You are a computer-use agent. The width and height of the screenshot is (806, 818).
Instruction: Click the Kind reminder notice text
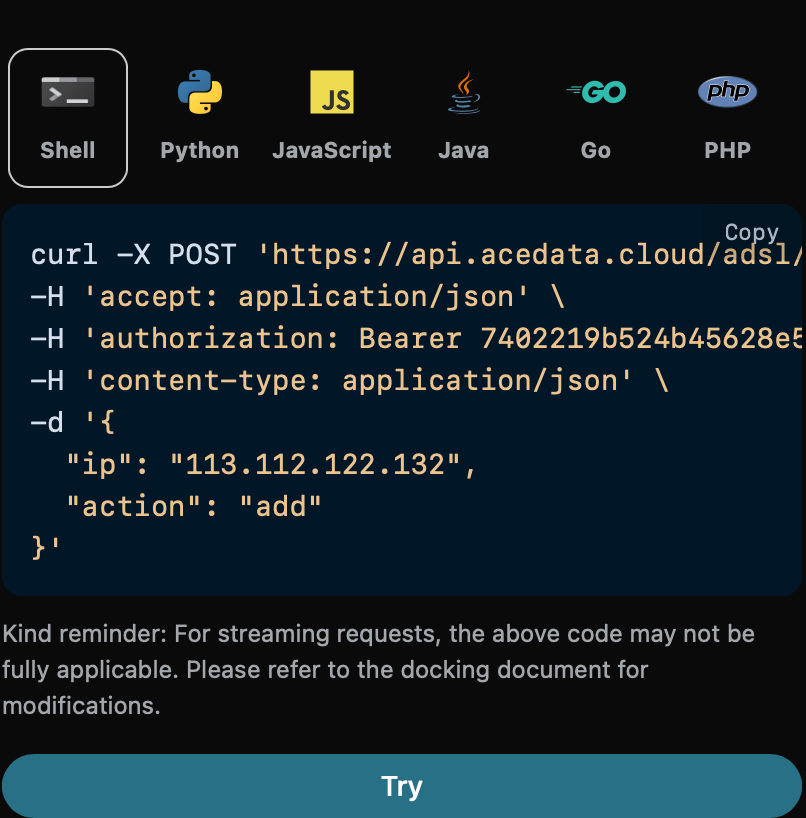coord(378,669)
